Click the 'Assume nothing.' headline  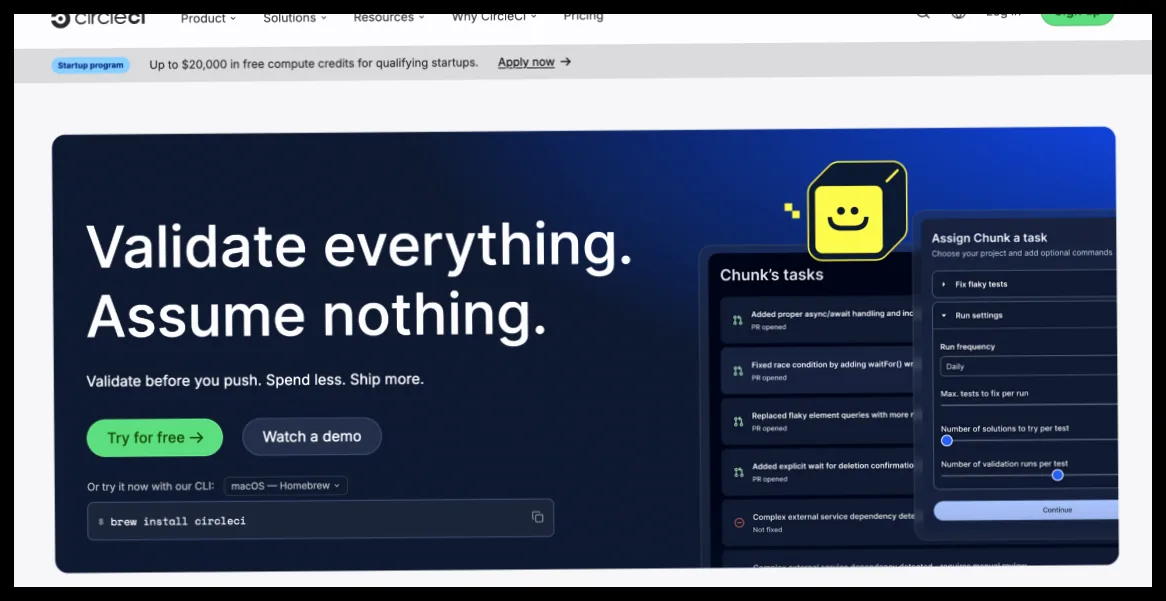[x=317, y=315]
